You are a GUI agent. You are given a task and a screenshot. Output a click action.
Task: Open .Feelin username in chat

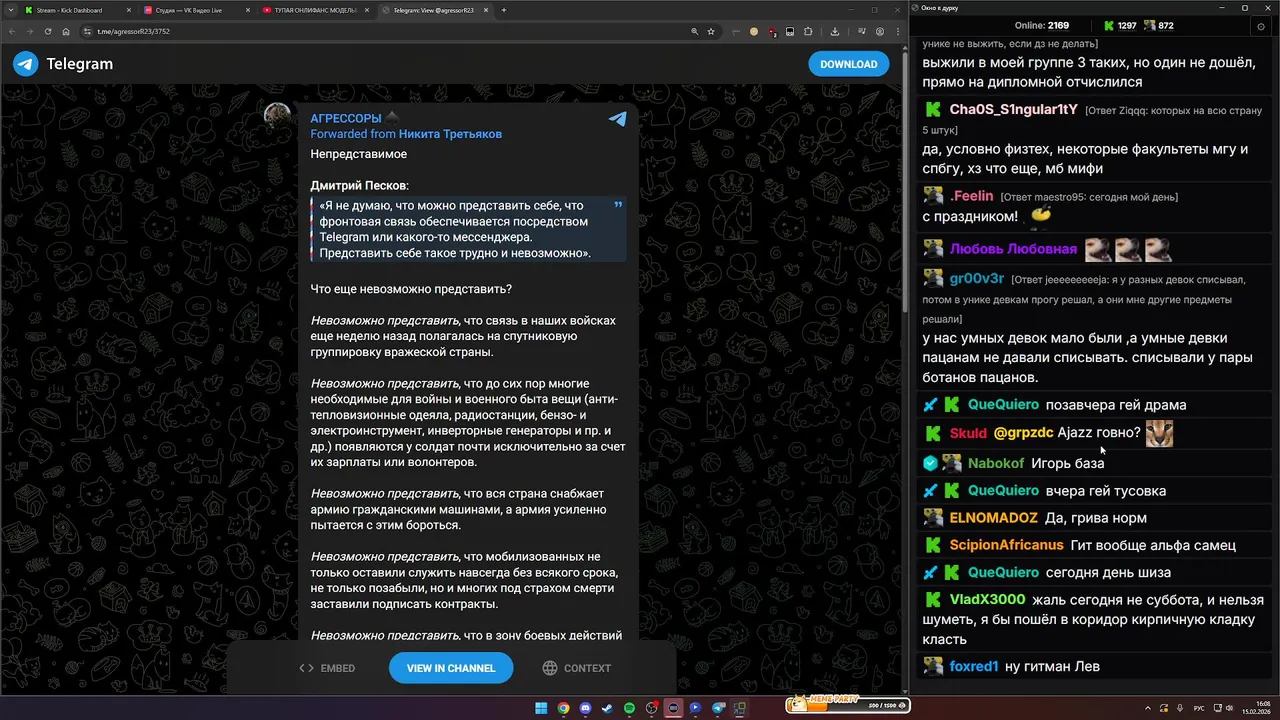[x=971, y=196]
